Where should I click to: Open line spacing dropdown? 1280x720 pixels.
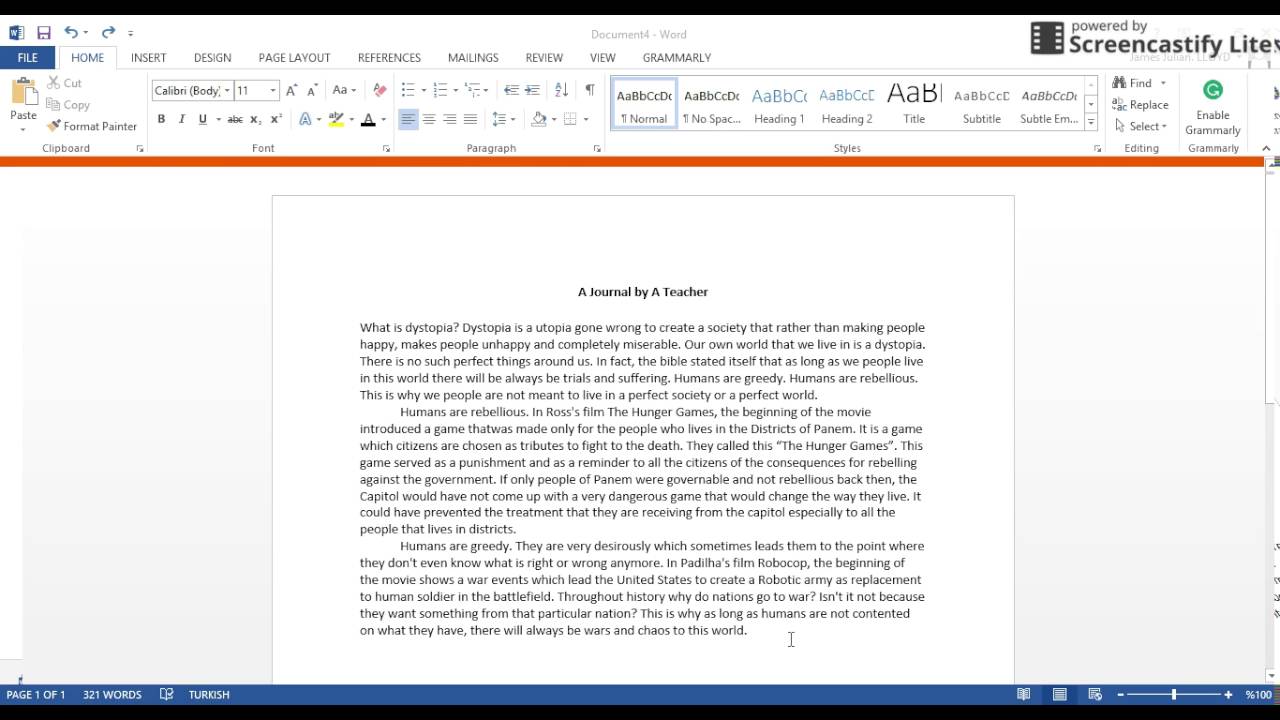(x=504, y=119)
